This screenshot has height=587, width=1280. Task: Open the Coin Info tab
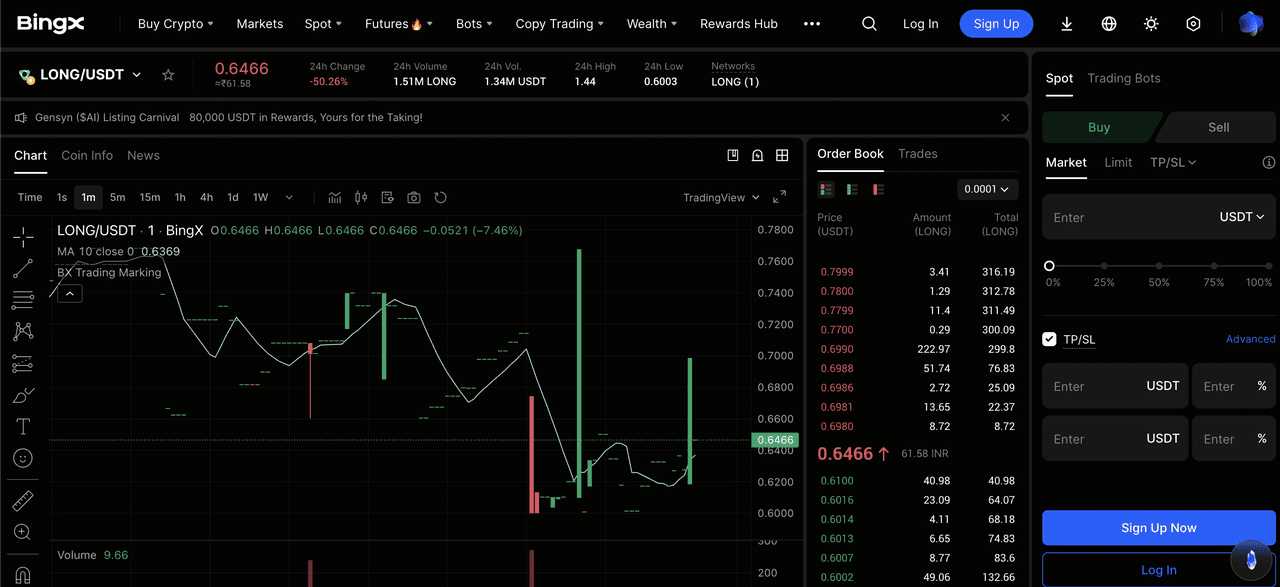[x=87, y=155]
